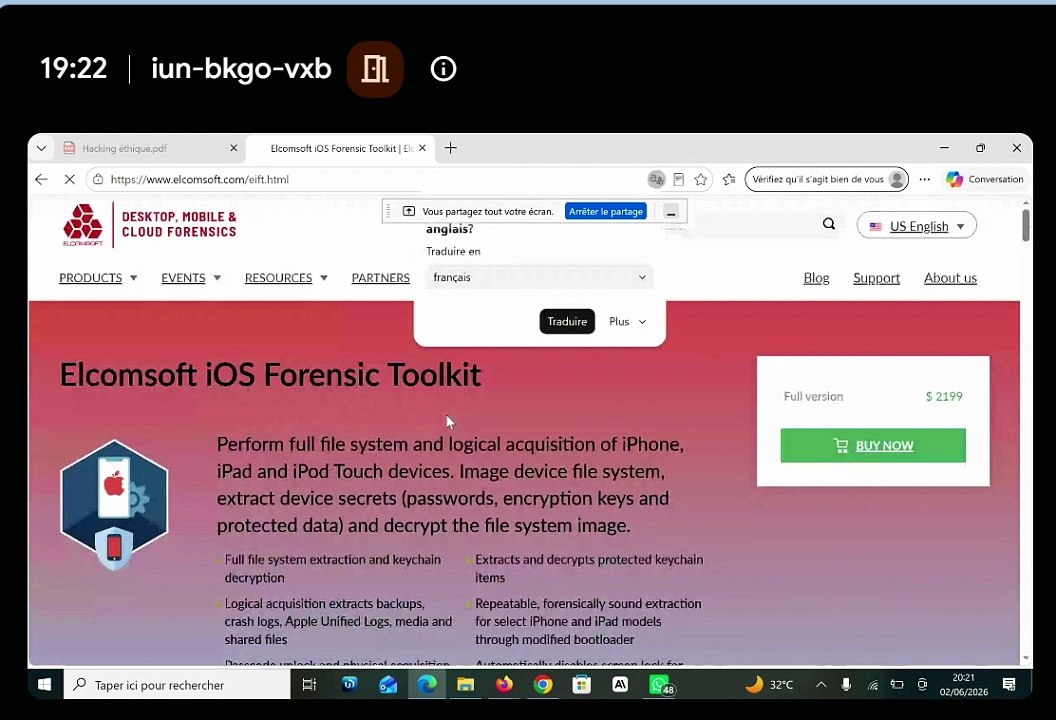Click the website search magnifier icon
This screenshot has width=1056, height=720.
pos(829,224)
